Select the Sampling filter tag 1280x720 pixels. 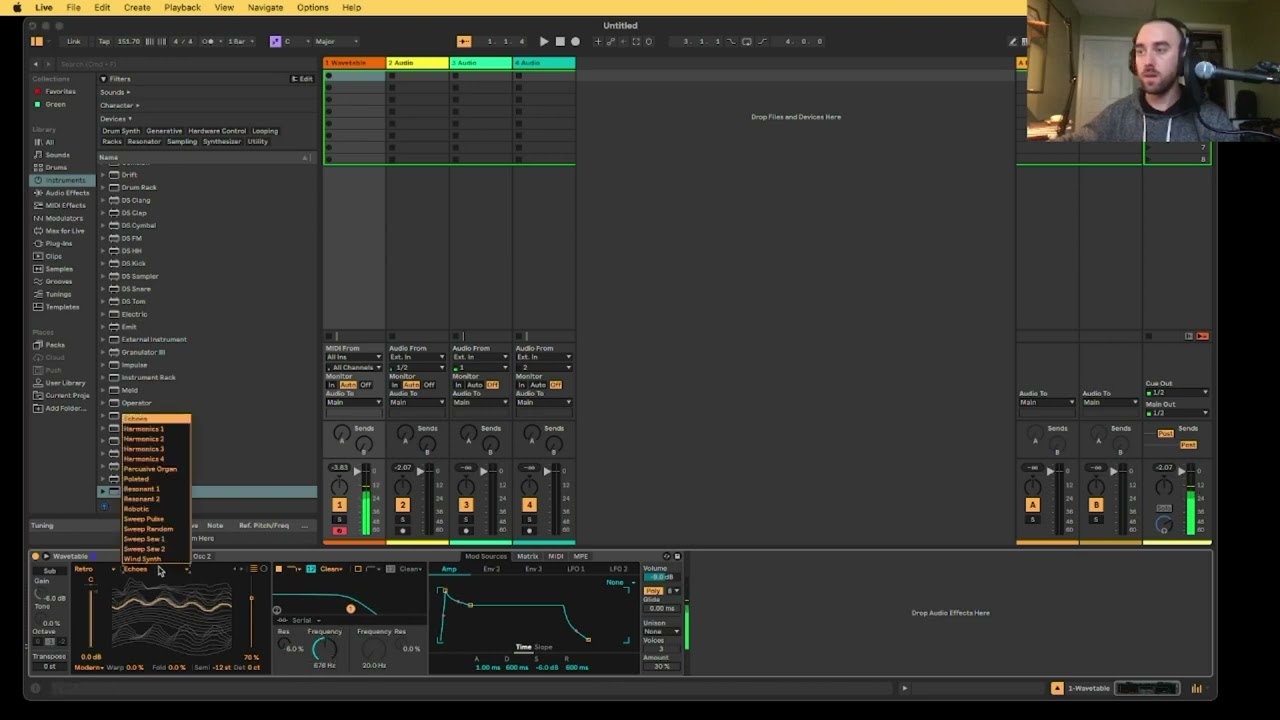click(x=182, y=141)
